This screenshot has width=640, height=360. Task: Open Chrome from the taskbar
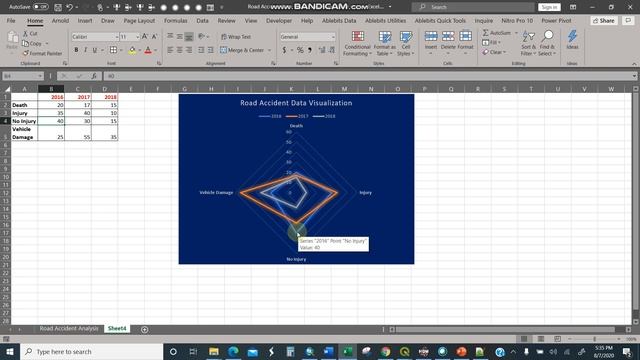[385, 351]
